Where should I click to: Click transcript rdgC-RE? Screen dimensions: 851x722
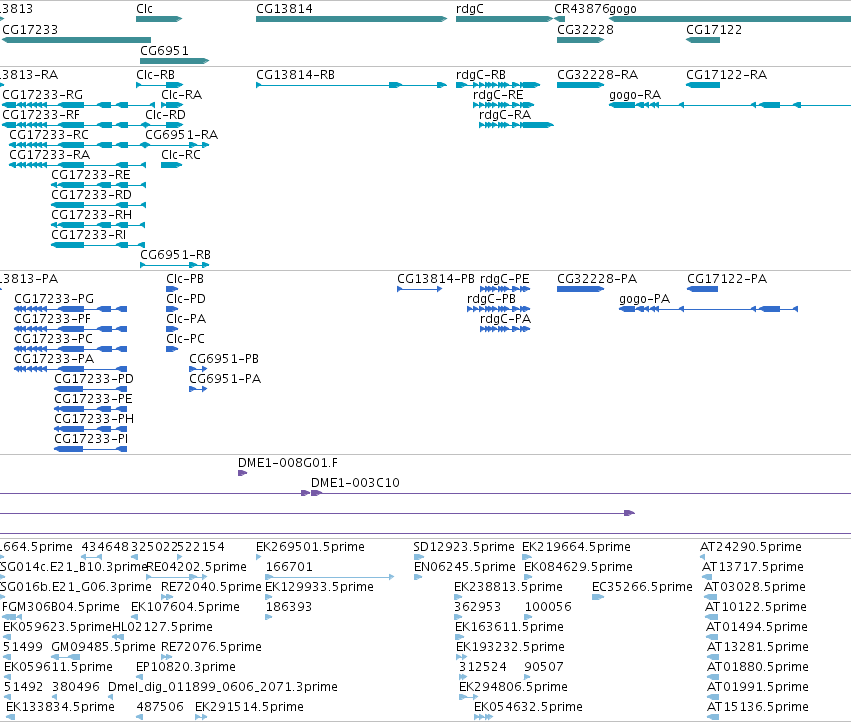pyautogui.click(x=504, y=105)
